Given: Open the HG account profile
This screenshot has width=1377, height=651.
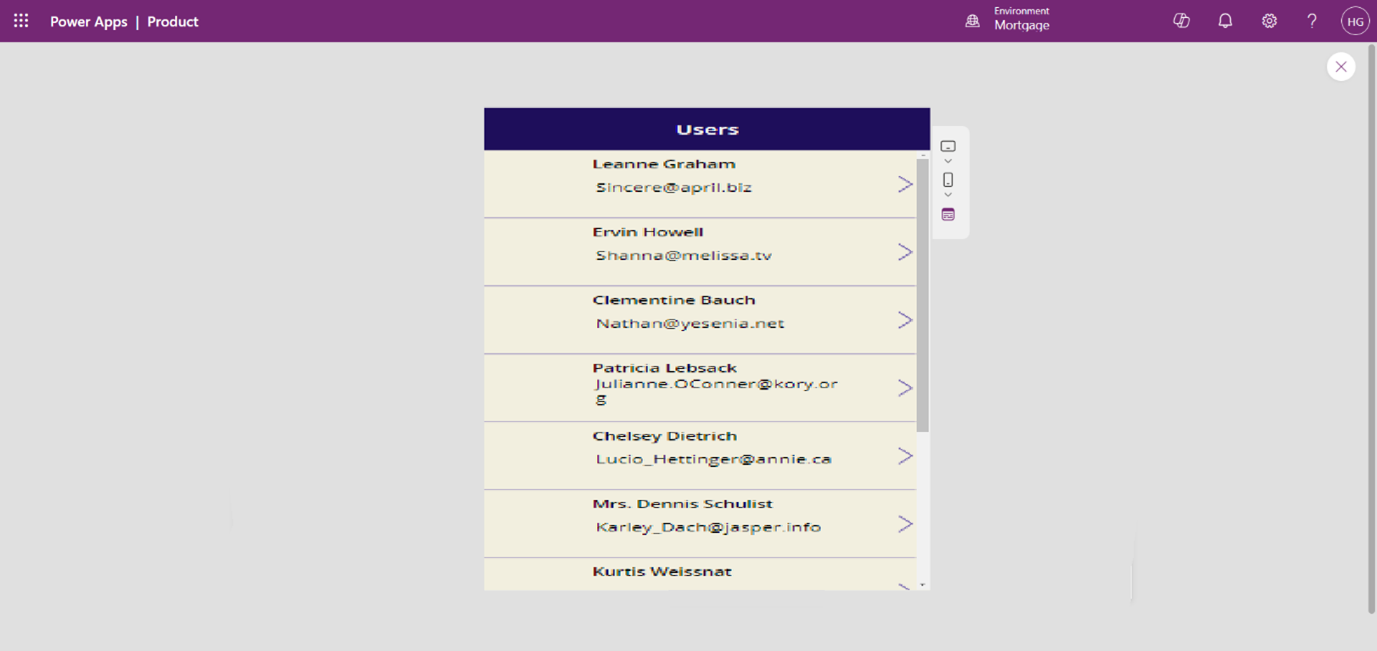Looking at the screenshot, I should coord(1355,21).
